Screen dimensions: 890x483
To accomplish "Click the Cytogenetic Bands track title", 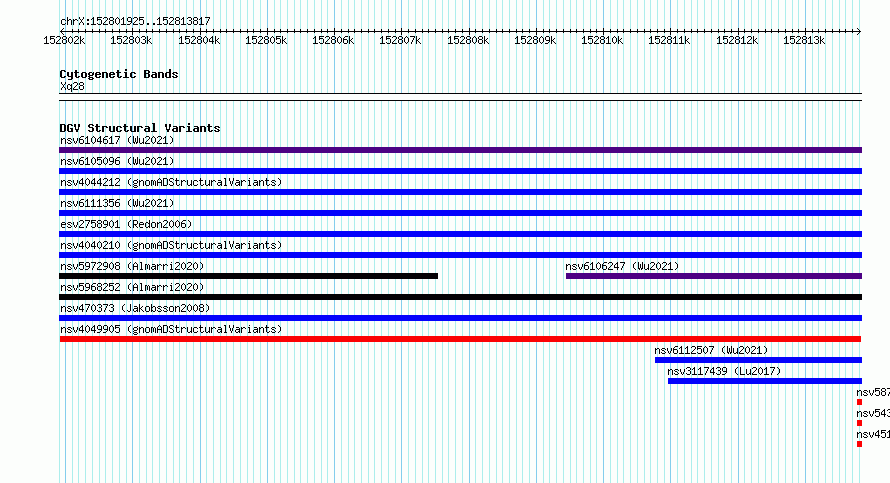I will [119, 74].
